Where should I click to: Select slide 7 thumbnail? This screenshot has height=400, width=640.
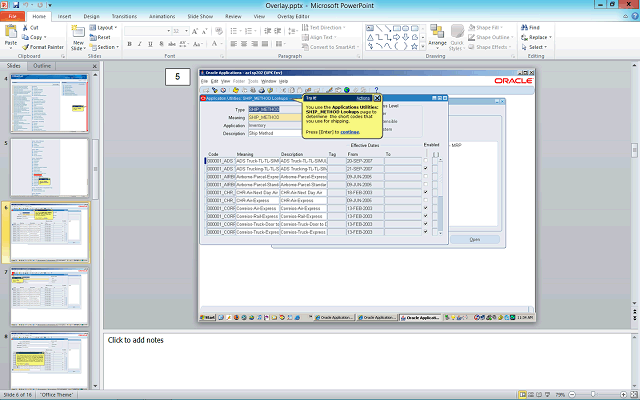coord(49,297)
